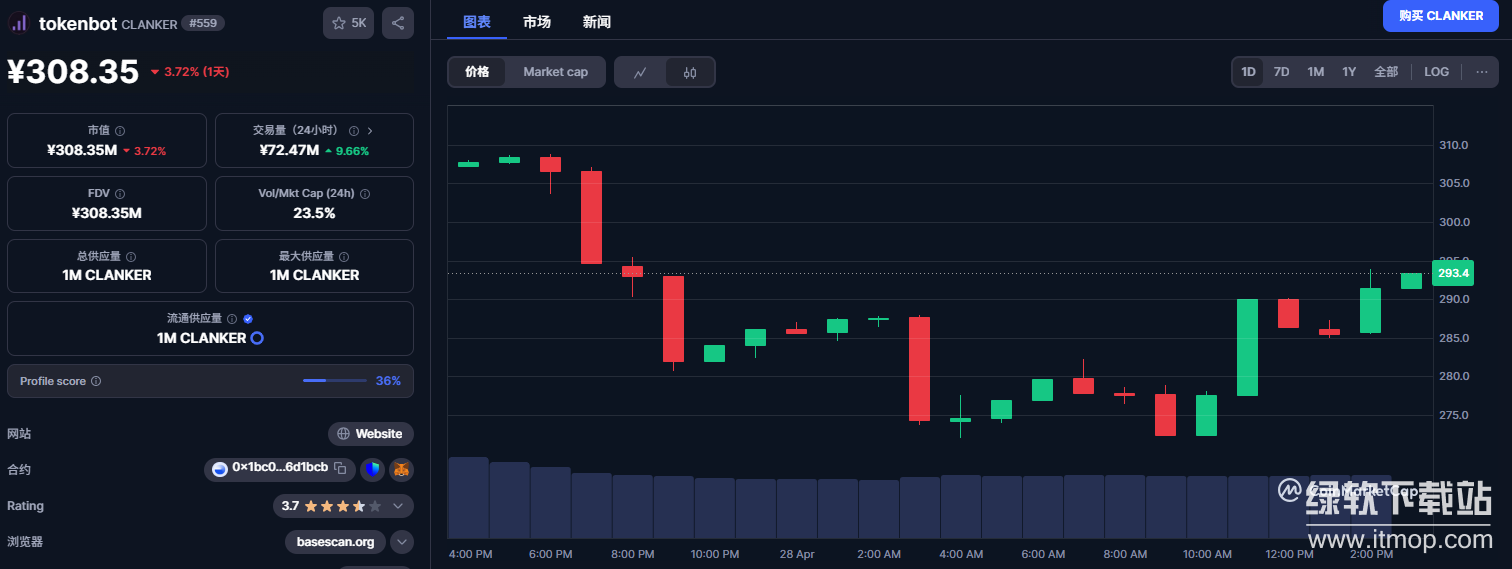Image resolution: width=1512 pixels, height=569 pixels.
Task: Click the MetaMask fox icon
Action: (x=401, y=469)
